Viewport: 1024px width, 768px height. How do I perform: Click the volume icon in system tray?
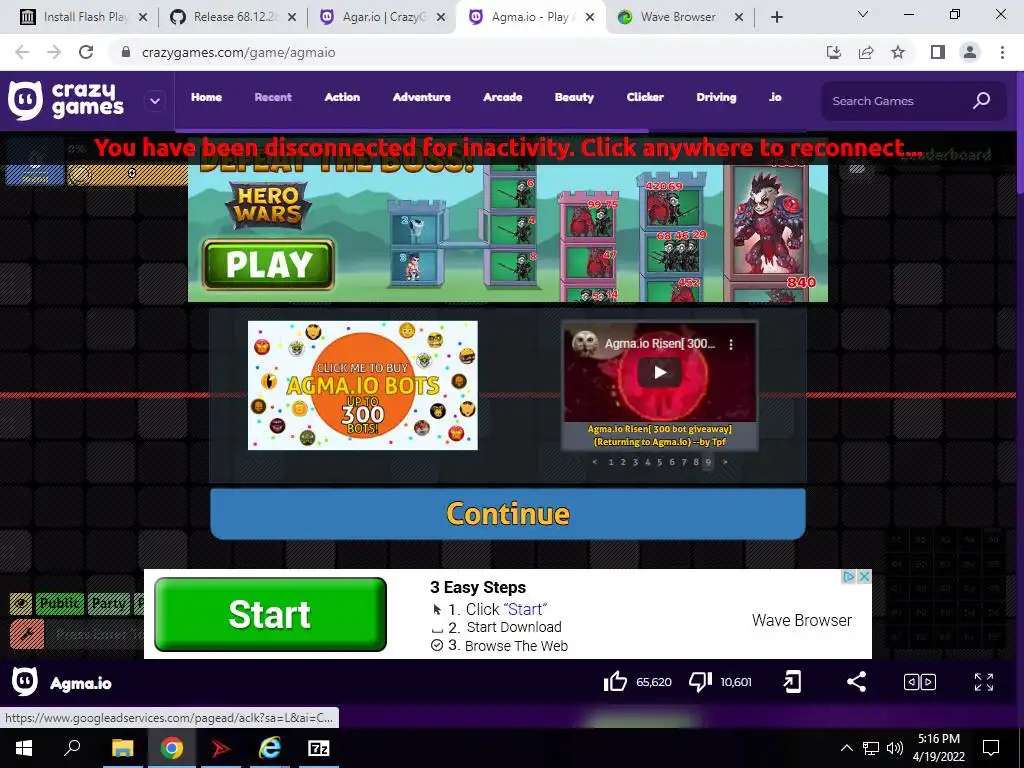[895, 748]
